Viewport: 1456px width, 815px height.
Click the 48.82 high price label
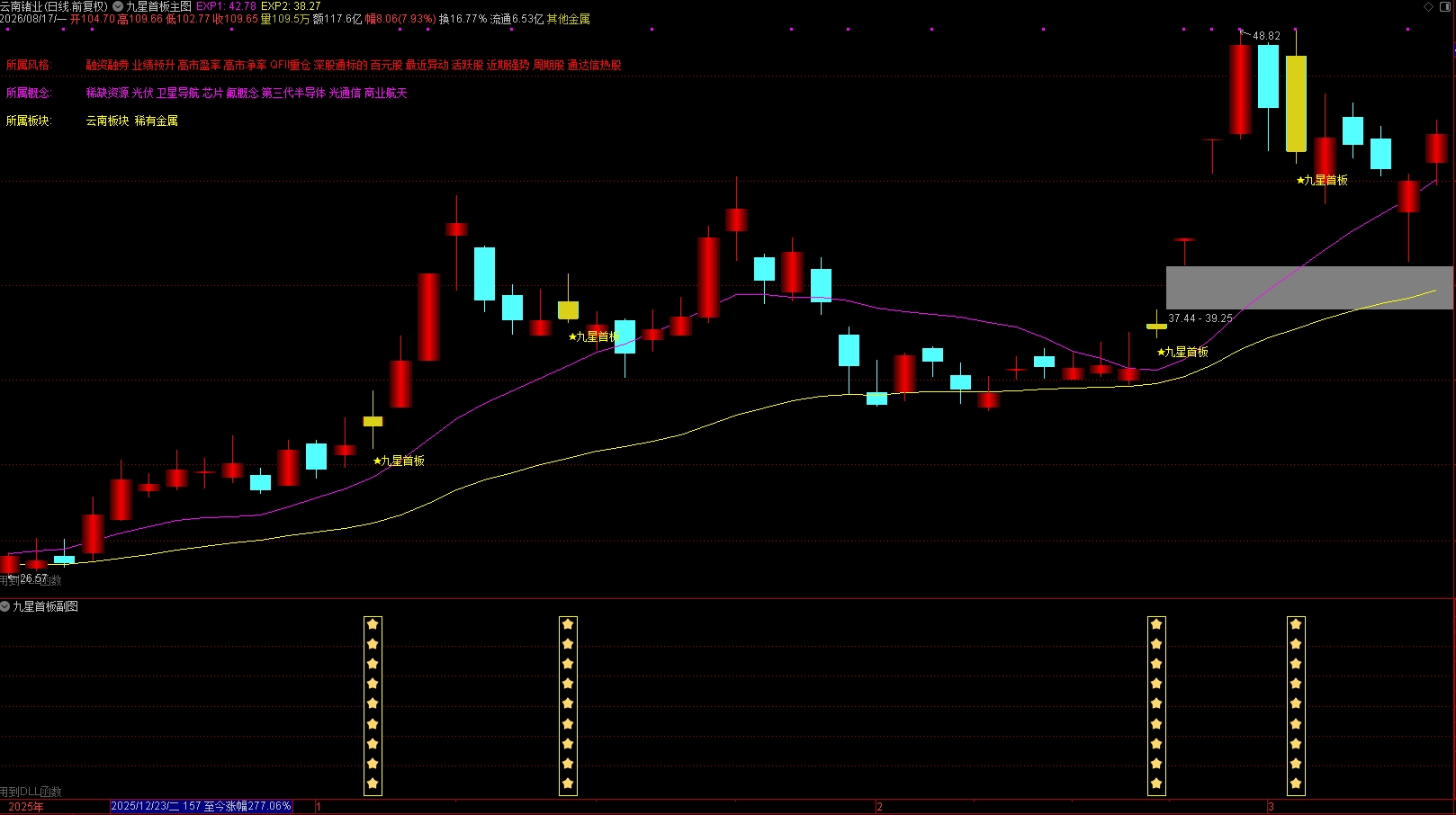point(1266,36)
